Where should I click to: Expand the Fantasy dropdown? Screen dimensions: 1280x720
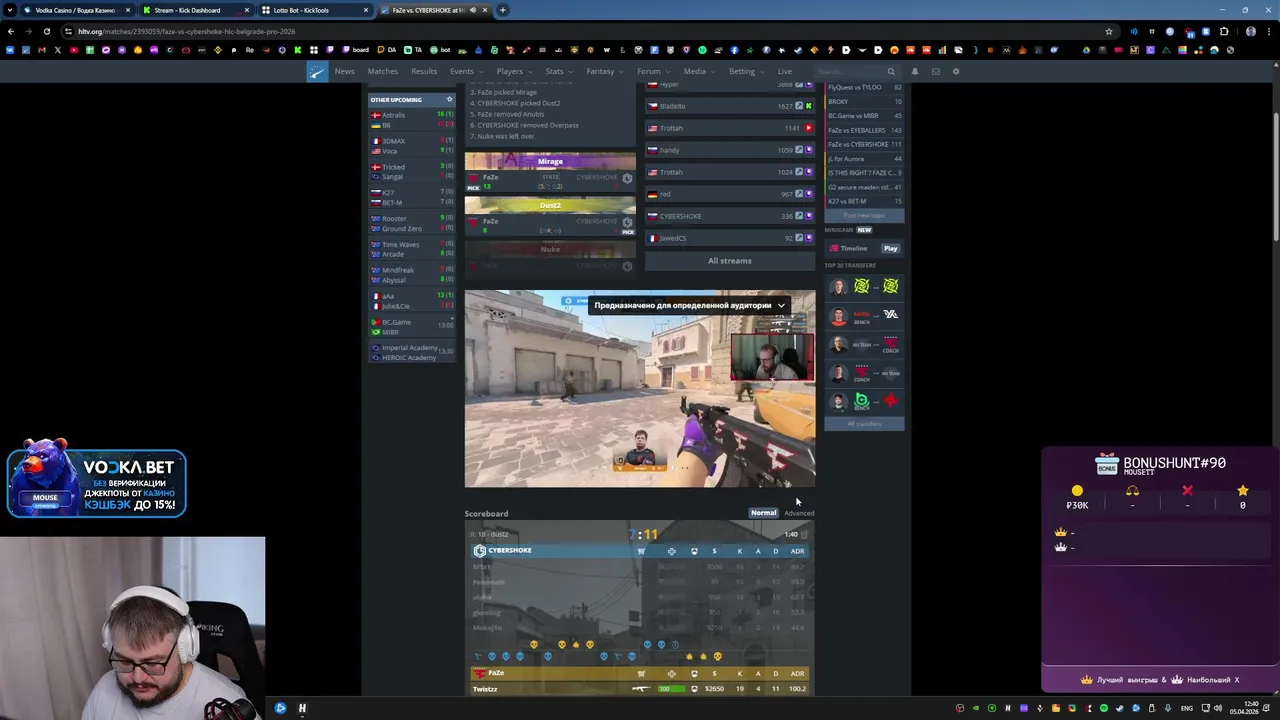603,71
